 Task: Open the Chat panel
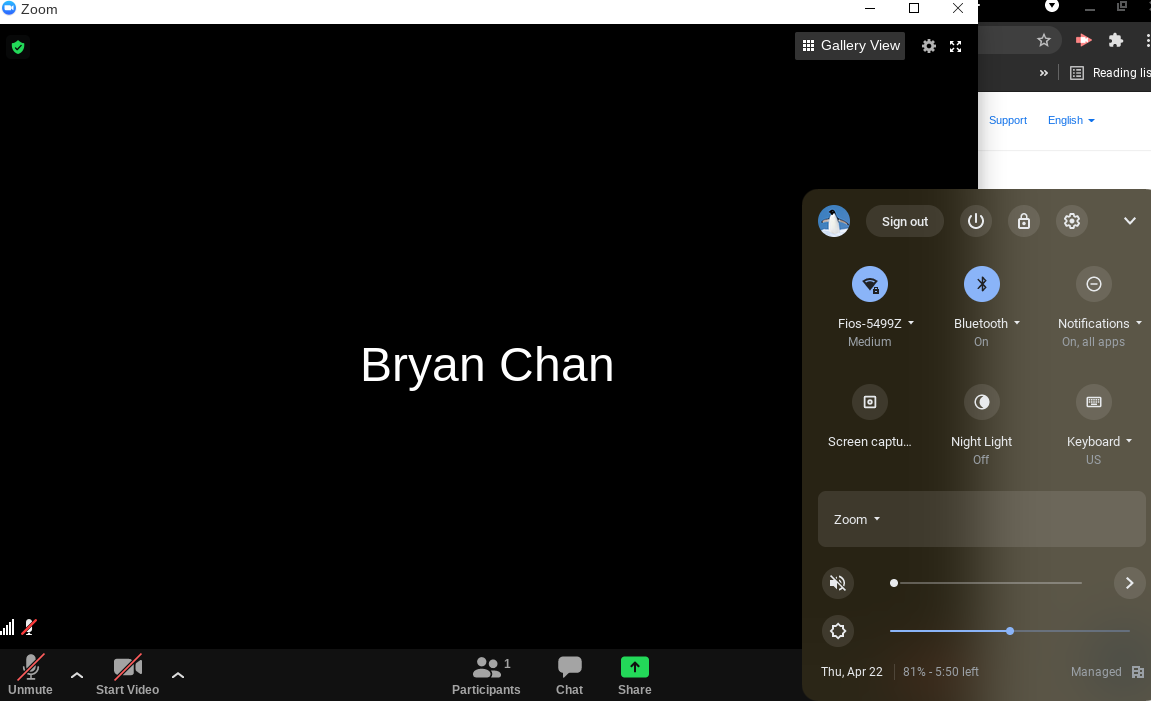569,675
